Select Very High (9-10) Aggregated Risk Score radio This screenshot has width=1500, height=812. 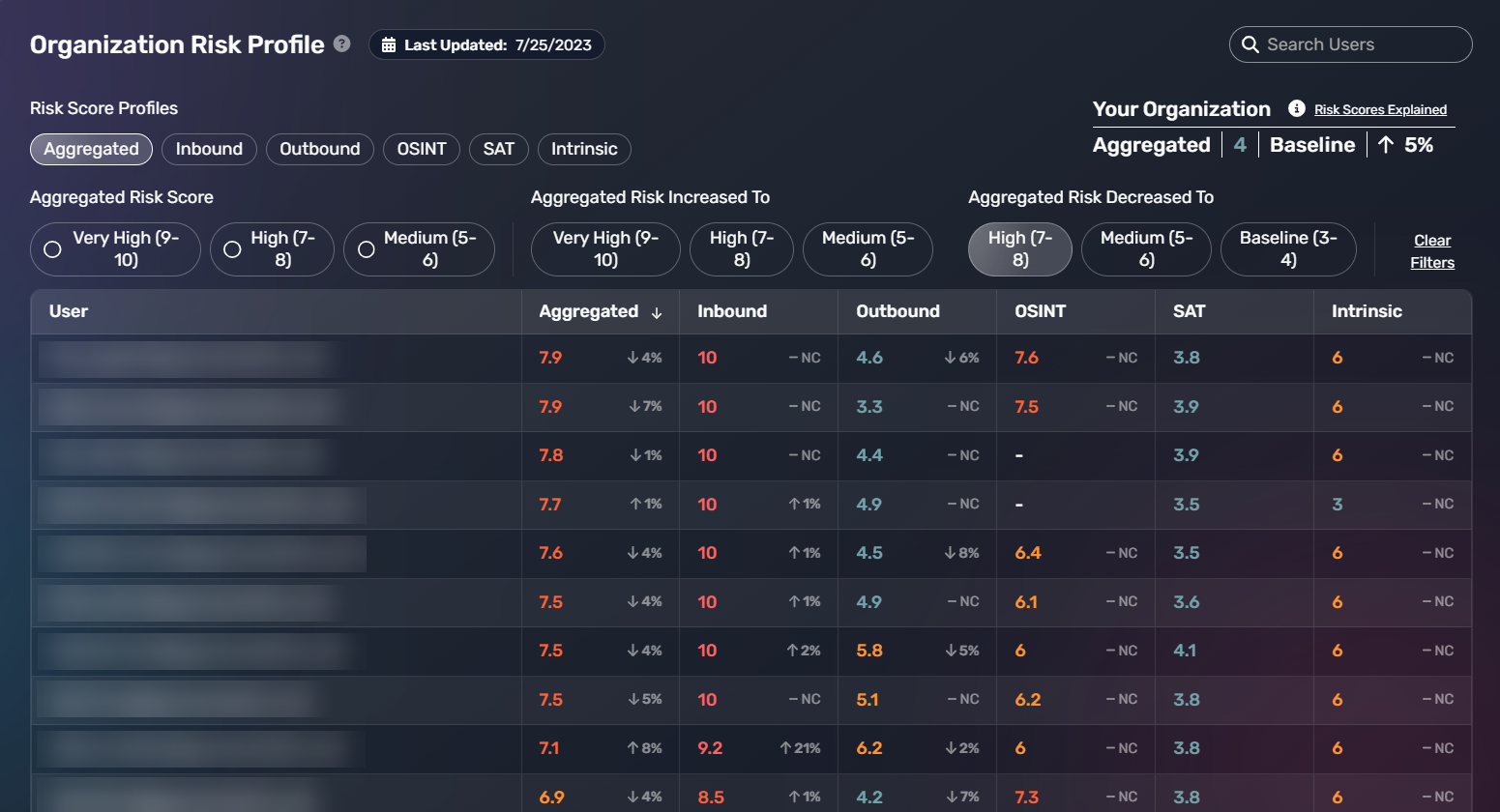53,249
